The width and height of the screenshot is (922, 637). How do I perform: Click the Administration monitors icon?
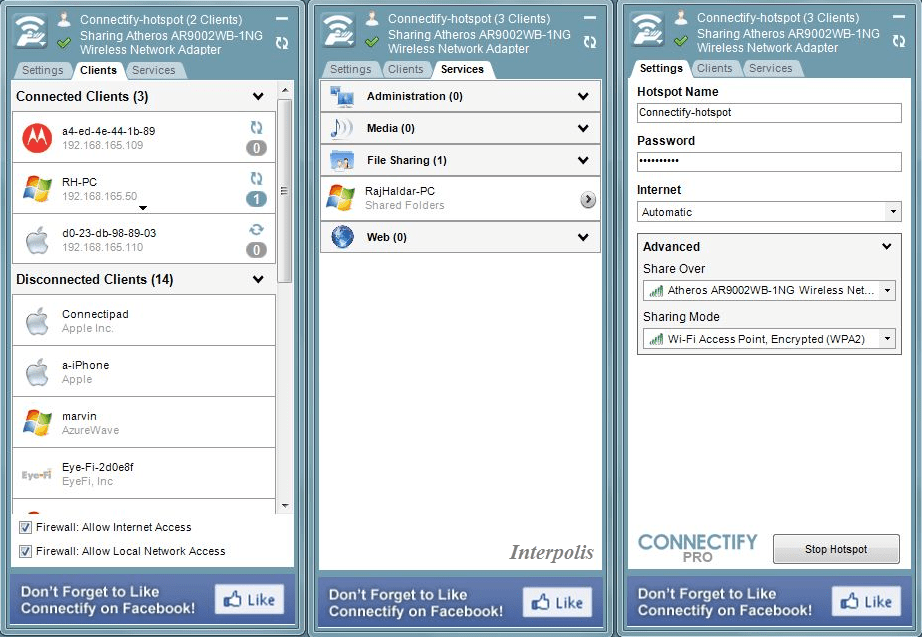(x=342, y=96)
